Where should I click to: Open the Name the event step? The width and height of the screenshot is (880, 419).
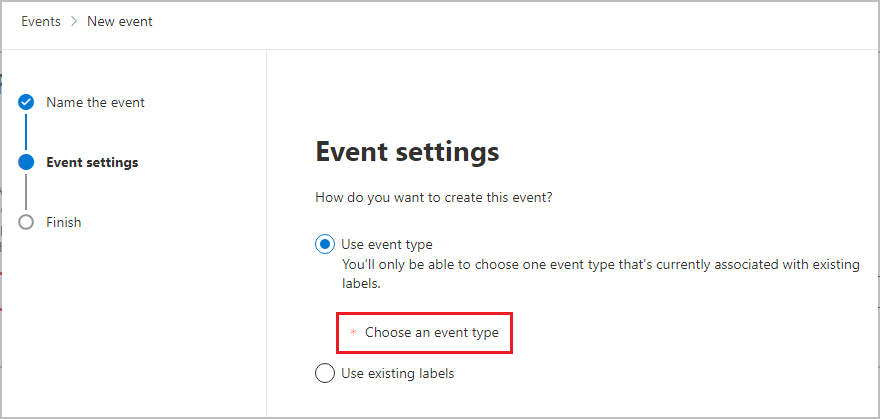[x=95, y=102]
